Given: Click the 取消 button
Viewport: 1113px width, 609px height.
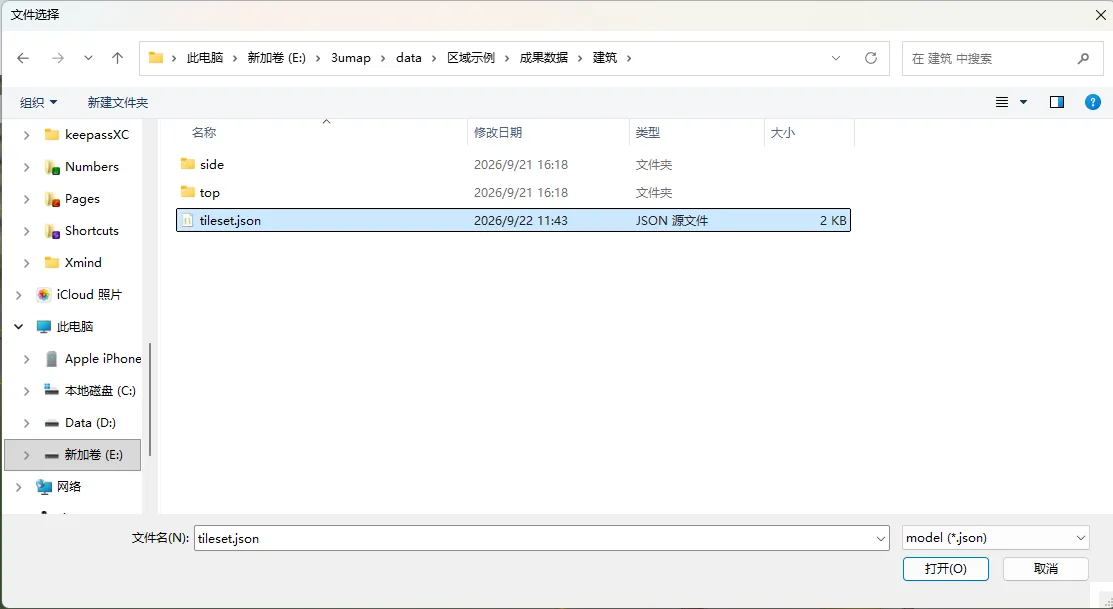Looking at the screenshot, I should tap(1046, 569).
